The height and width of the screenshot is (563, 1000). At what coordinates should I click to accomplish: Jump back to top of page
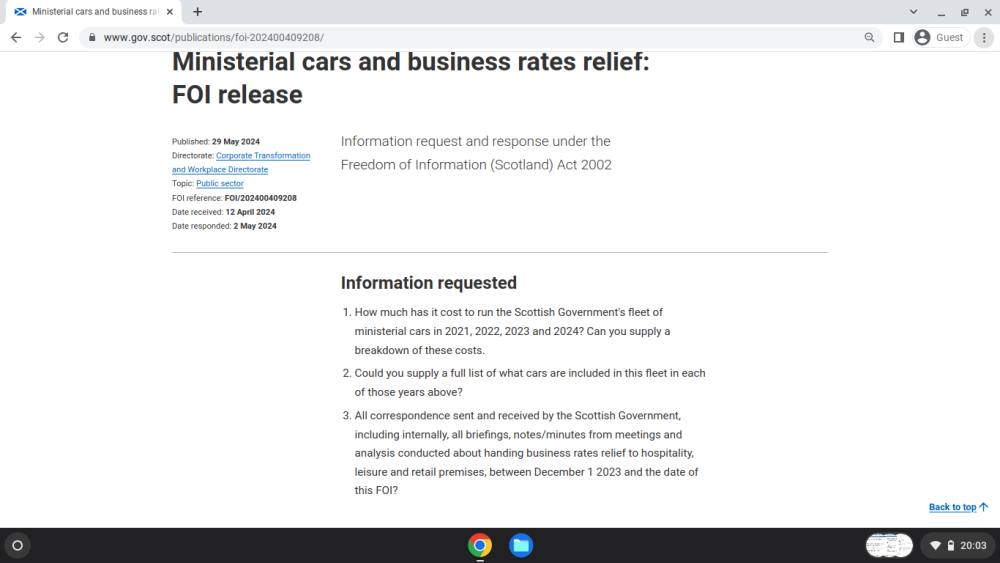pyautogui.click(x=958, y=507)
